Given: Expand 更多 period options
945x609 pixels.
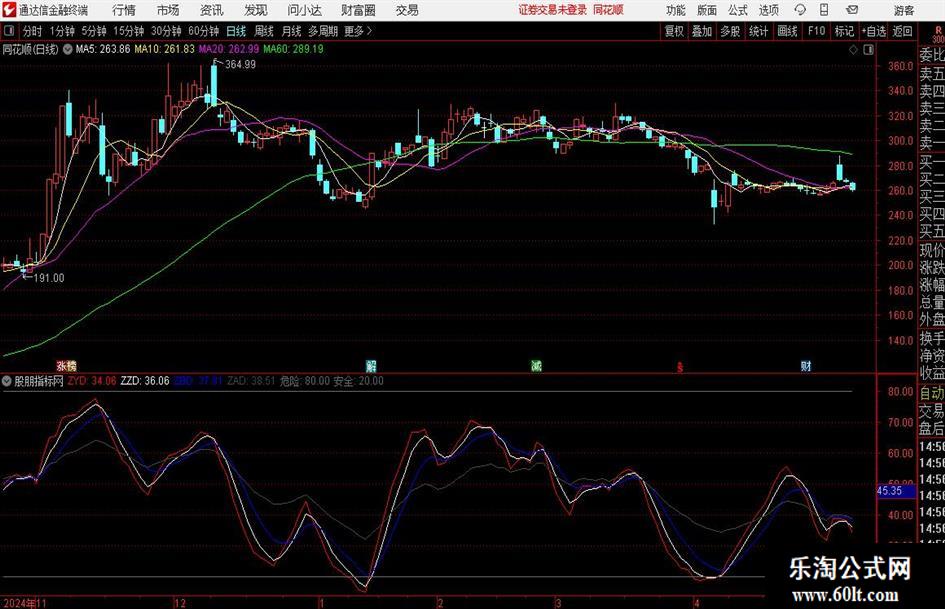Looking at the screenshot, I should coord(358,31).
